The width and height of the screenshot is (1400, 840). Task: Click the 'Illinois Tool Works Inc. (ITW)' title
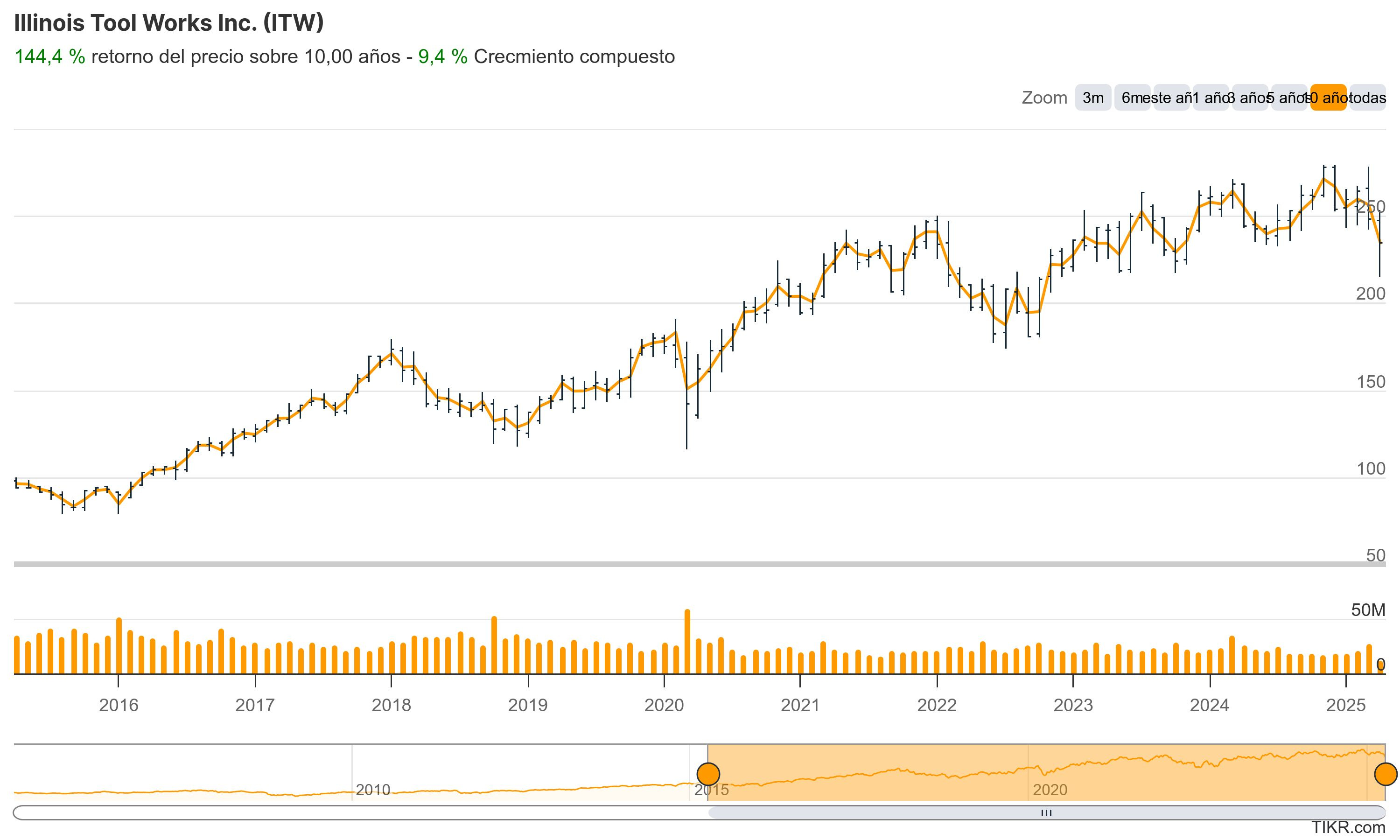point(168,23)
